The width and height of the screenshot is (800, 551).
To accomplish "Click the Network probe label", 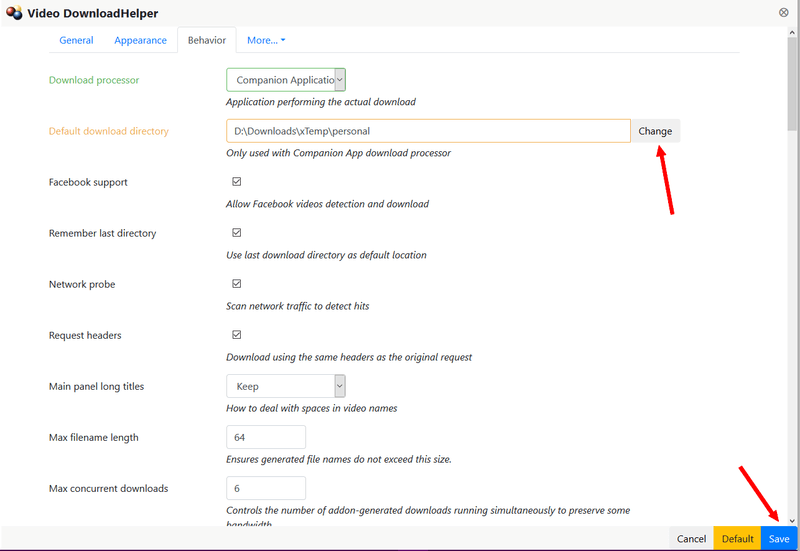I will click(x=82, y=284).
